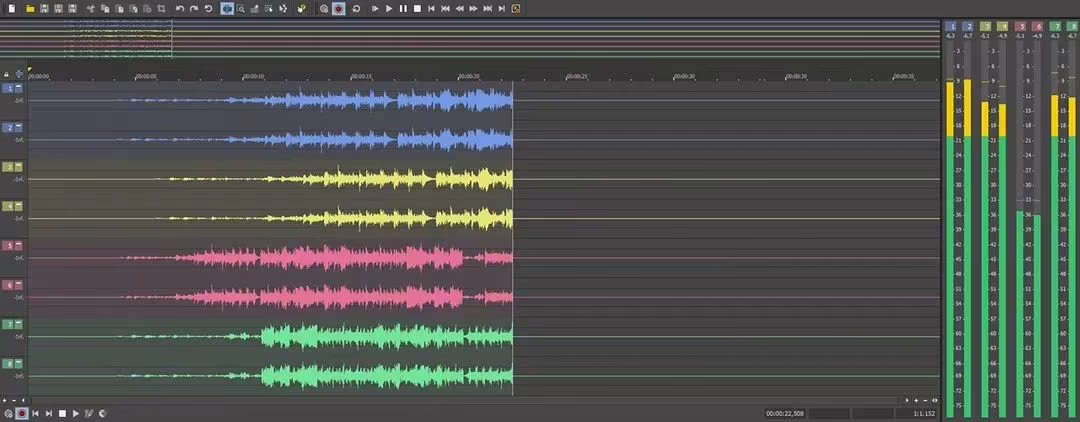Toggle channel 5 with its pink number button

(x=8, y=245)
